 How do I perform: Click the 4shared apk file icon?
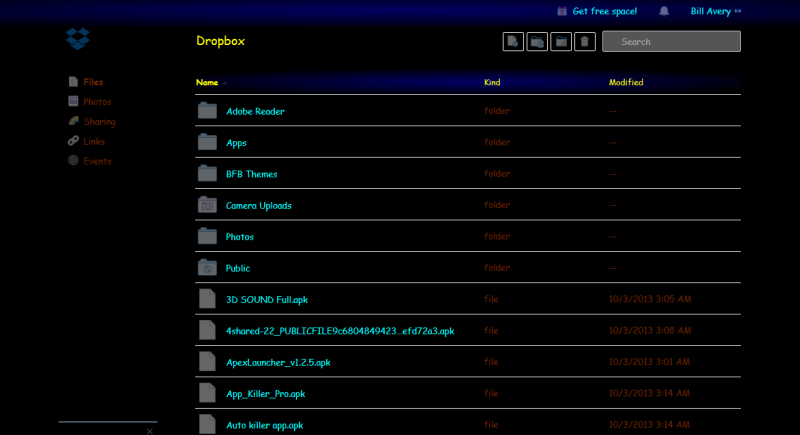pos(207,330)
